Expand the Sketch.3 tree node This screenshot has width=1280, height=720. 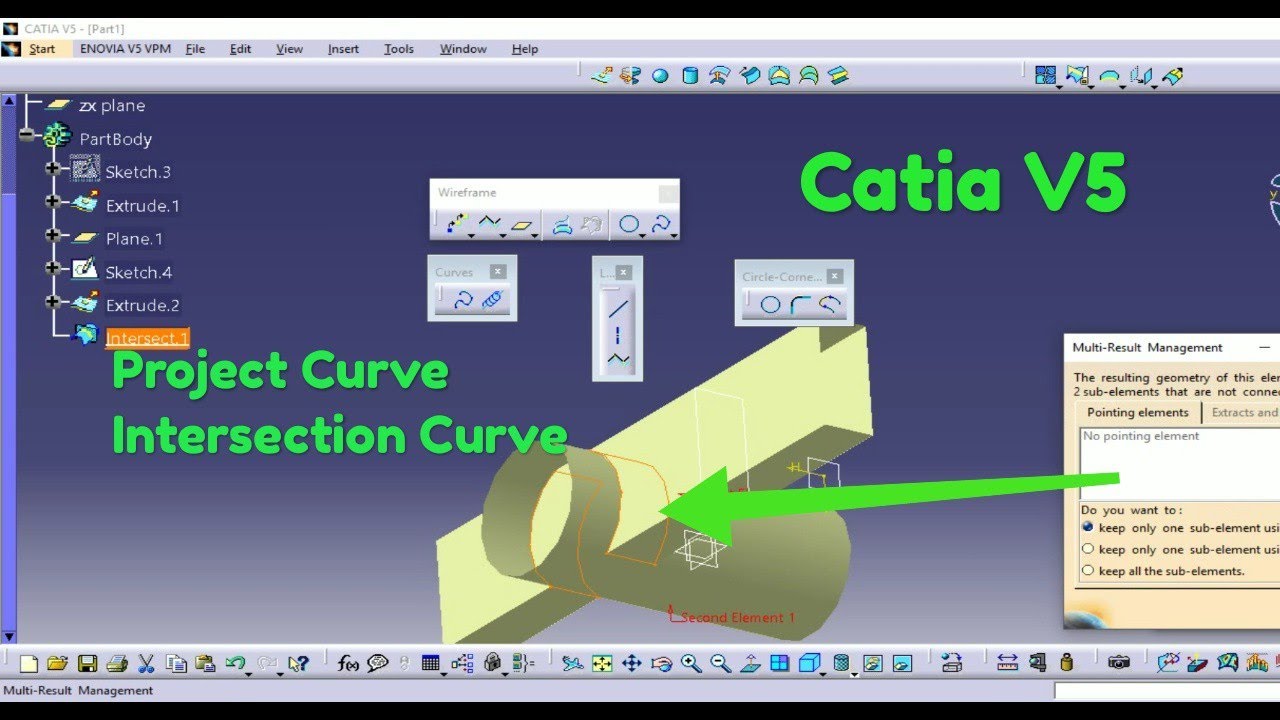click(52, 169)
